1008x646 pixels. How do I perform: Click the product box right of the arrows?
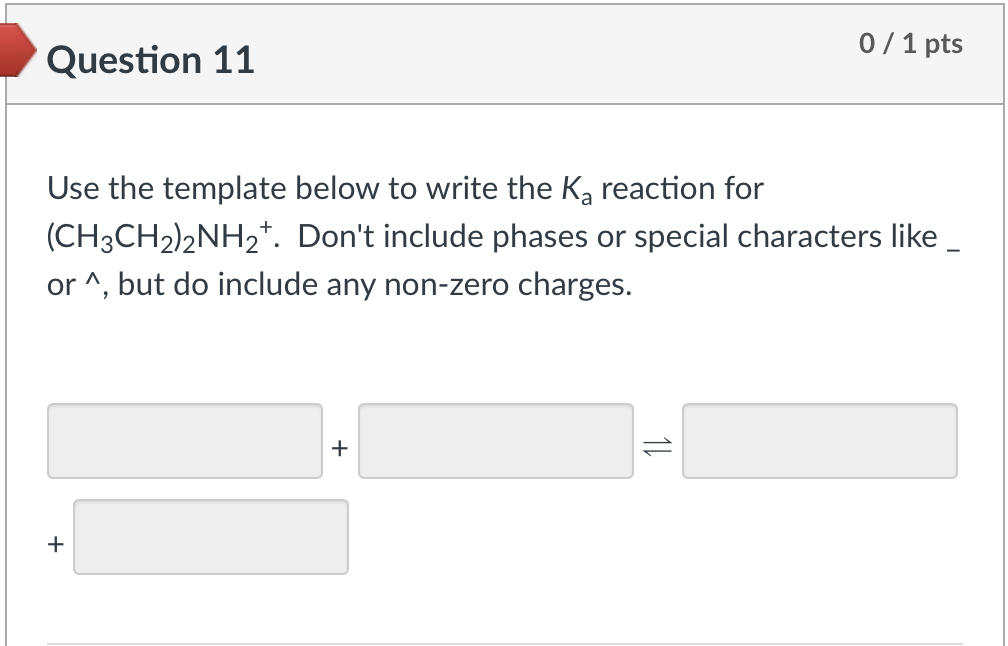coord(819,441)
